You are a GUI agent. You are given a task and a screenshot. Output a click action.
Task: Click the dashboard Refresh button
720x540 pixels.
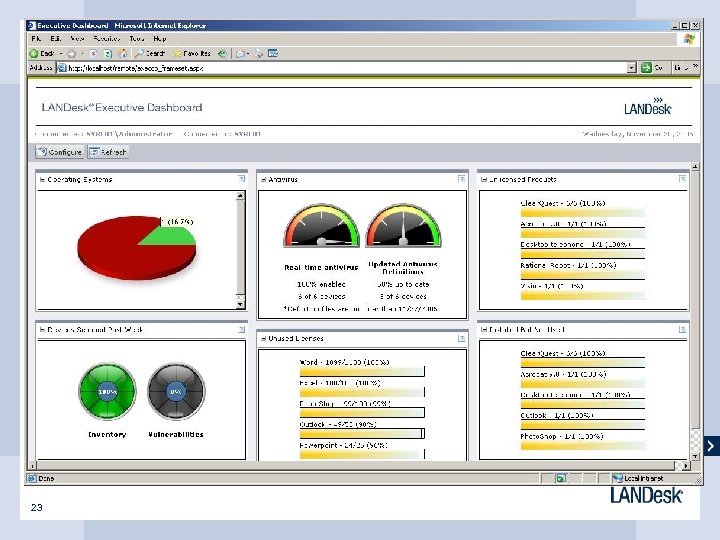pos(108,152)
